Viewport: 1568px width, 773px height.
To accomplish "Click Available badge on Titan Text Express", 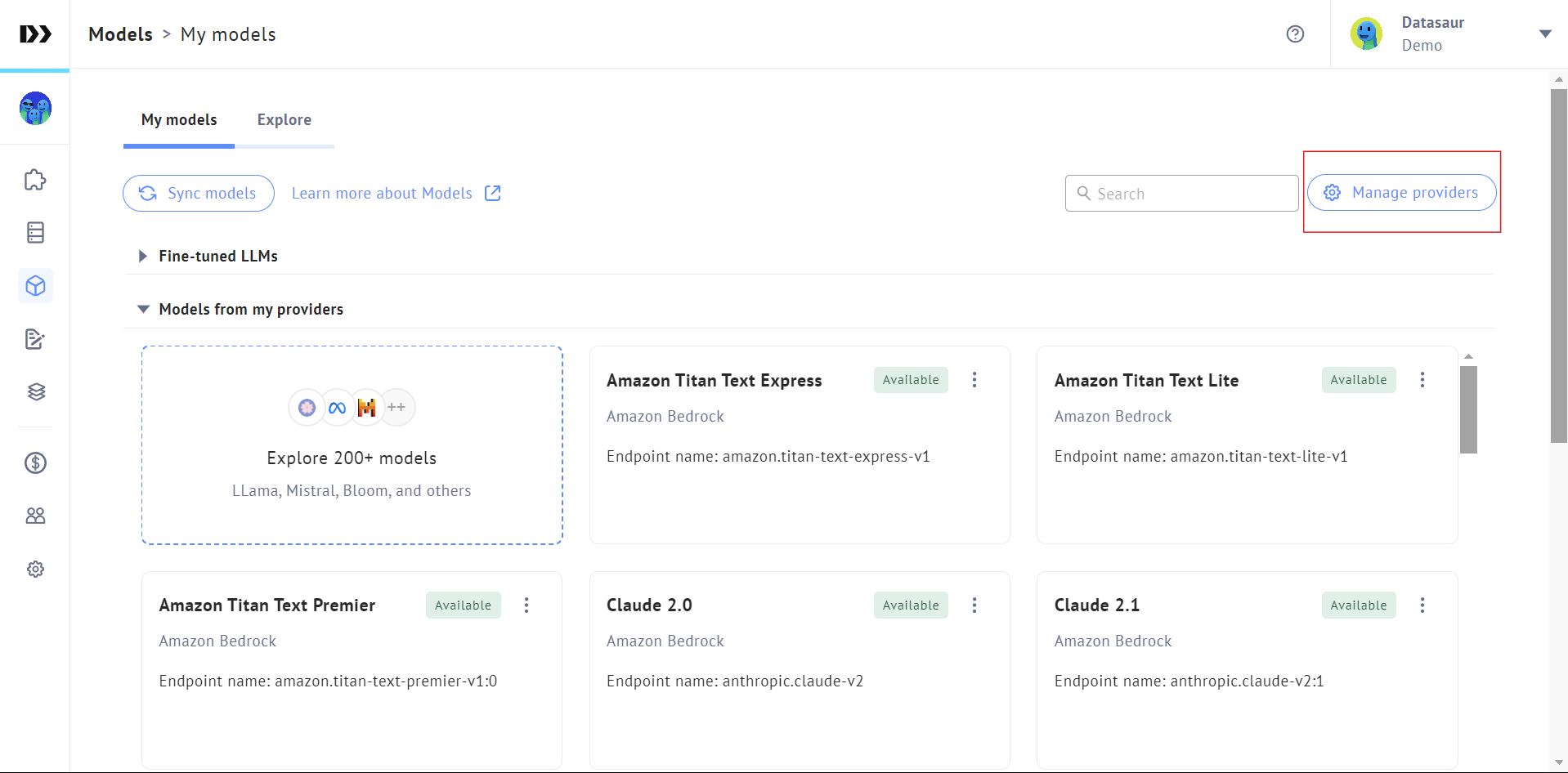I will click(911, 380).
